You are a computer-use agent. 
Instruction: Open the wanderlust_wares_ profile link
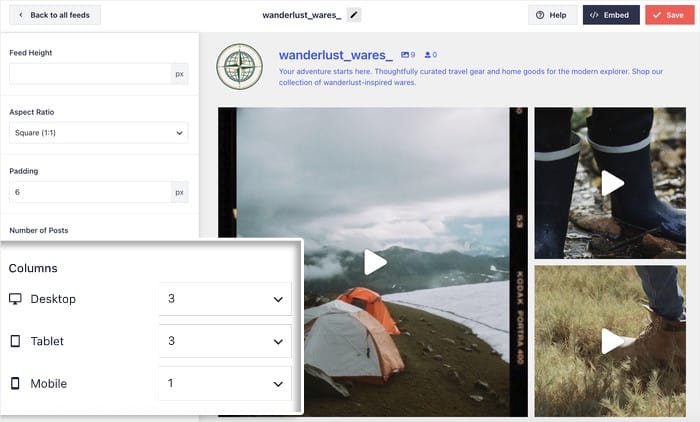click(336, 55)
